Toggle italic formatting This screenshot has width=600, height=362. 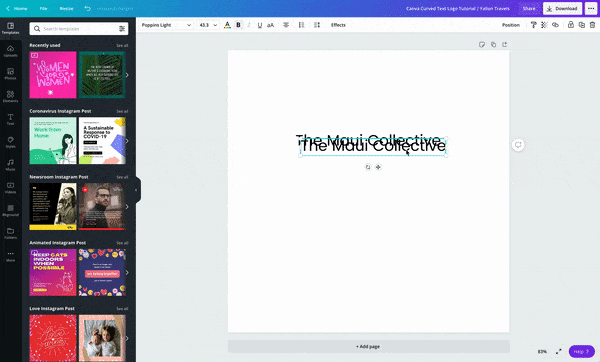(x=249, y=25)
